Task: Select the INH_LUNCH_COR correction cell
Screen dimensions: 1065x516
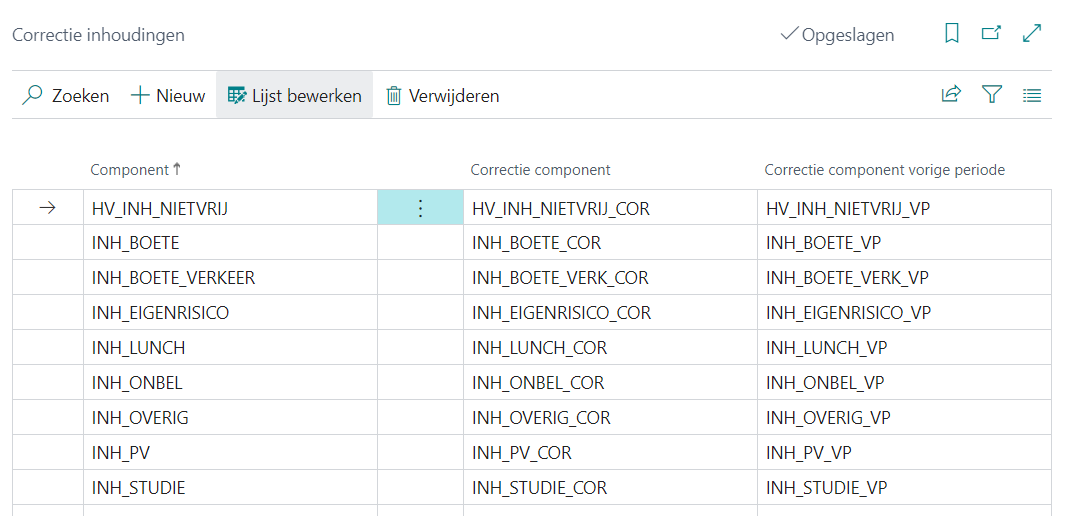Action: pos(539,348)
